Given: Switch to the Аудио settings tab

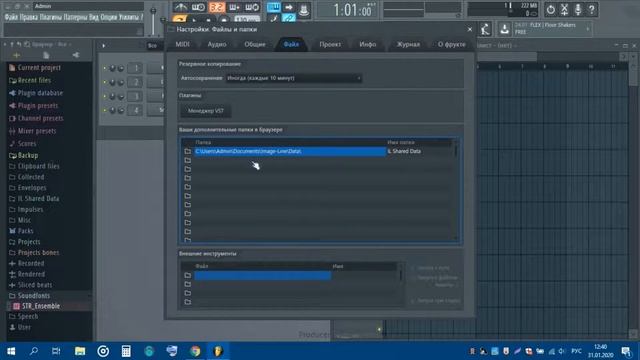Looking at the screenshot, I should (x=217, y=44).
